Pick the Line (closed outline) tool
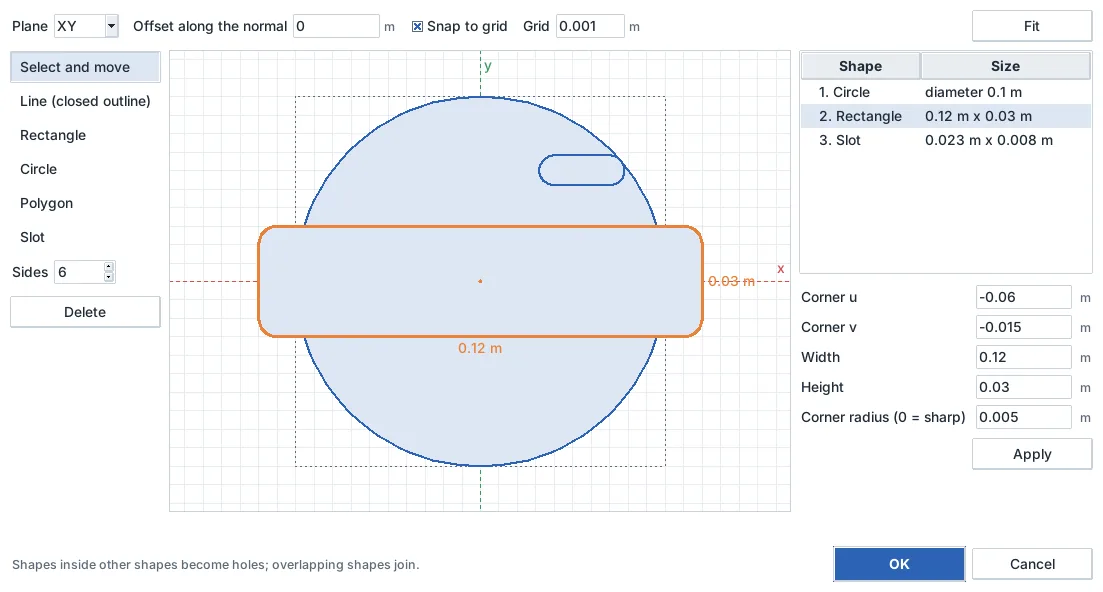 click(85, 101)
